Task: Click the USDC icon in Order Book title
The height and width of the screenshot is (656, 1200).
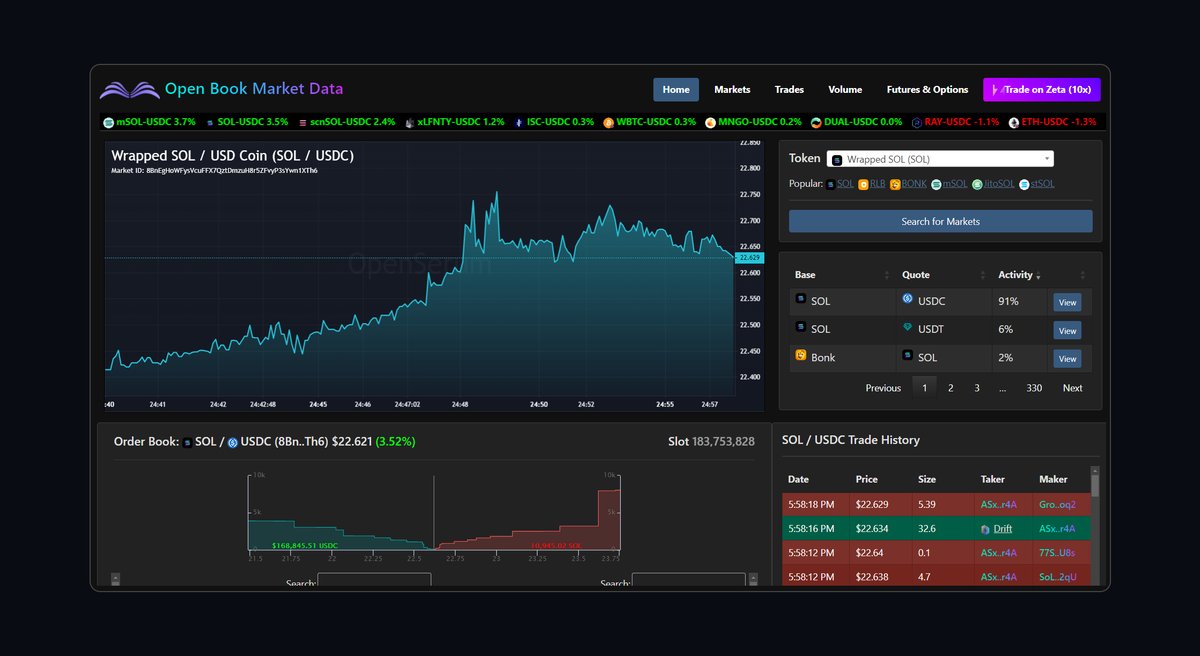Action: [x=233, y=442]
